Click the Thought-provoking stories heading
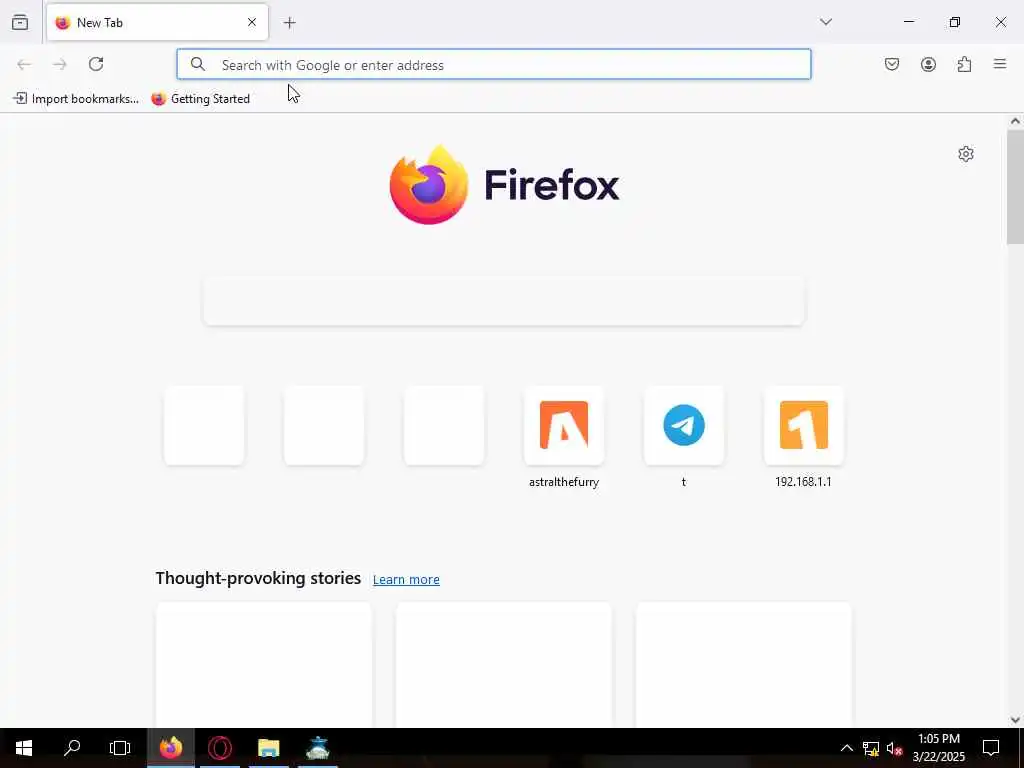The image size is (1024, 768). 258,579
